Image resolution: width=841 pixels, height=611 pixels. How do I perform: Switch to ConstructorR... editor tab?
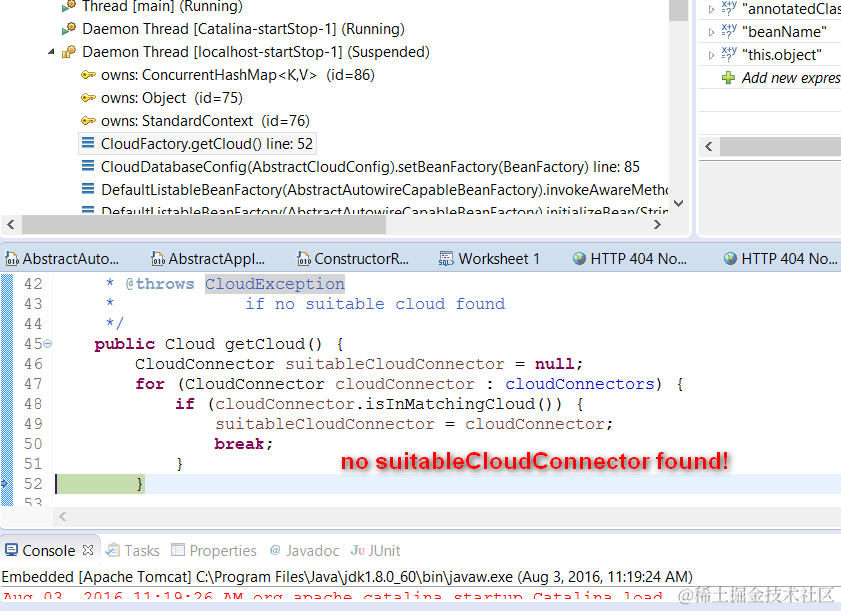[353, 259]
